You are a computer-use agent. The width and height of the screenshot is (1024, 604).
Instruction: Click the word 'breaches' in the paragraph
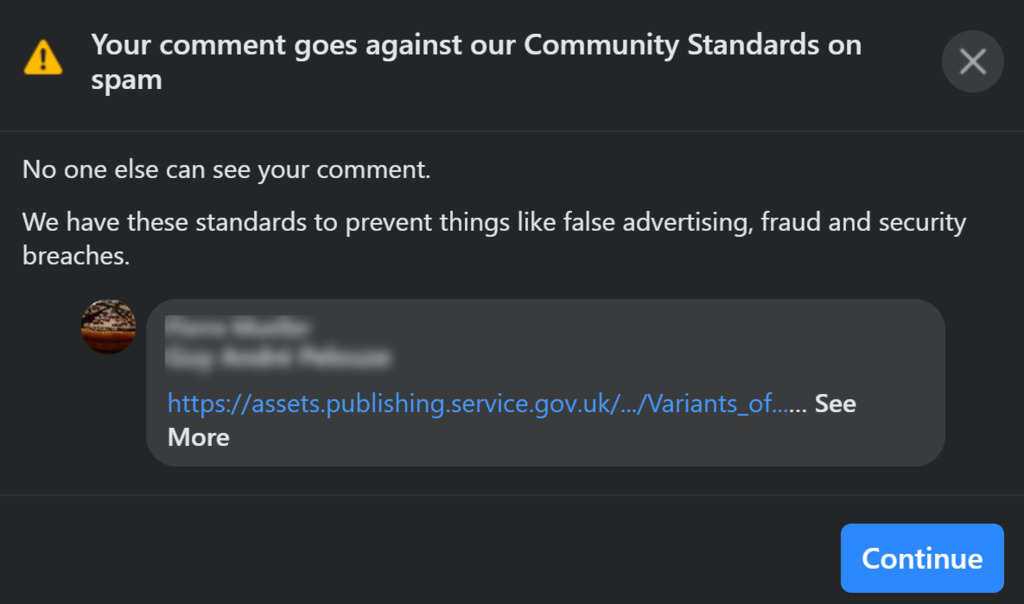[75, 255]
